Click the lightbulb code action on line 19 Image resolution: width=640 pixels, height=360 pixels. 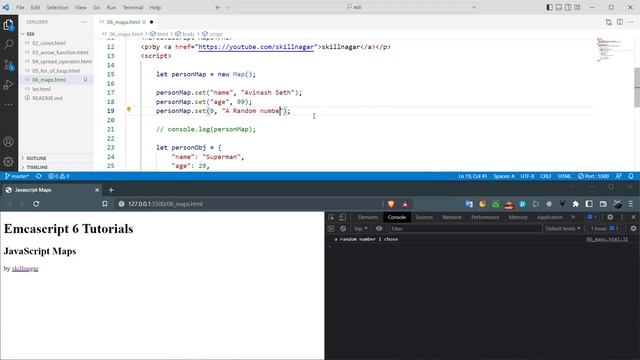(129, 109)
